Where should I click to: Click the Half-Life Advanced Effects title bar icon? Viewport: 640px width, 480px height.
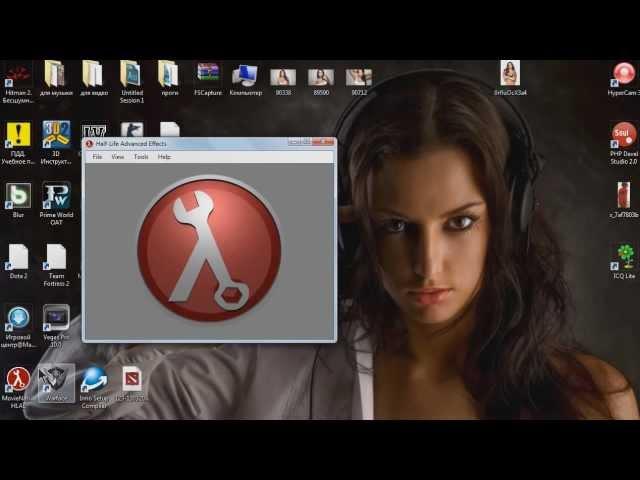click(x=89, y=144)
